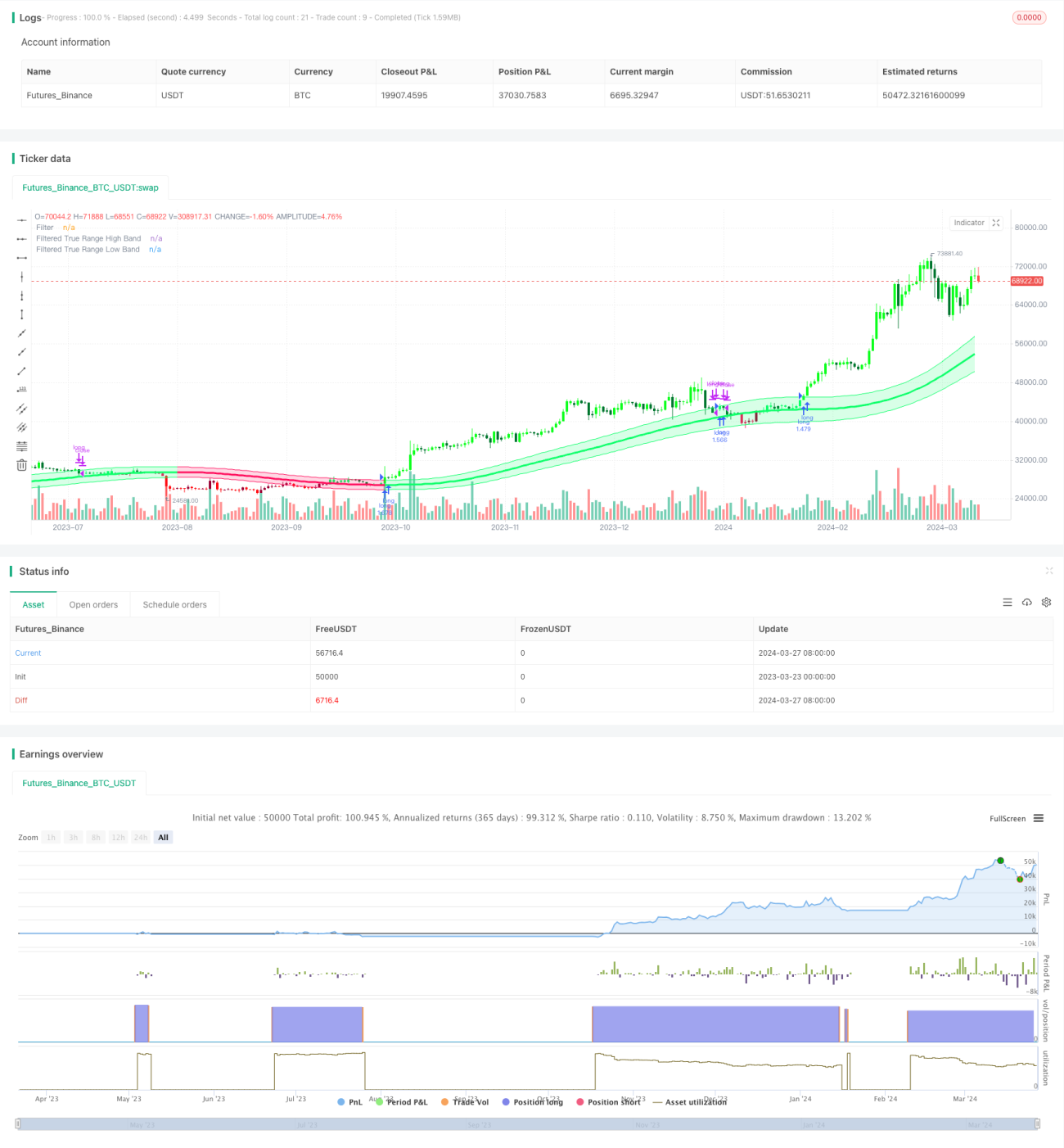Select the vertical segment drawing tool
Screen dimensions: 1064x1148
click(x=22, y=314)
